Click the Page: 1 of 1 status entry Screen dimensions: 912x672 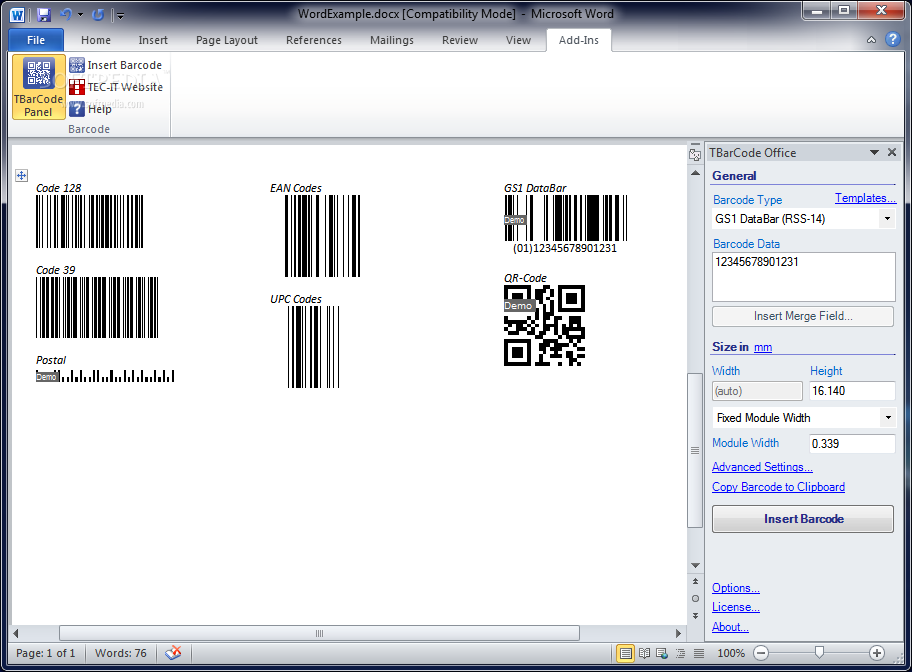pos(46,653)
